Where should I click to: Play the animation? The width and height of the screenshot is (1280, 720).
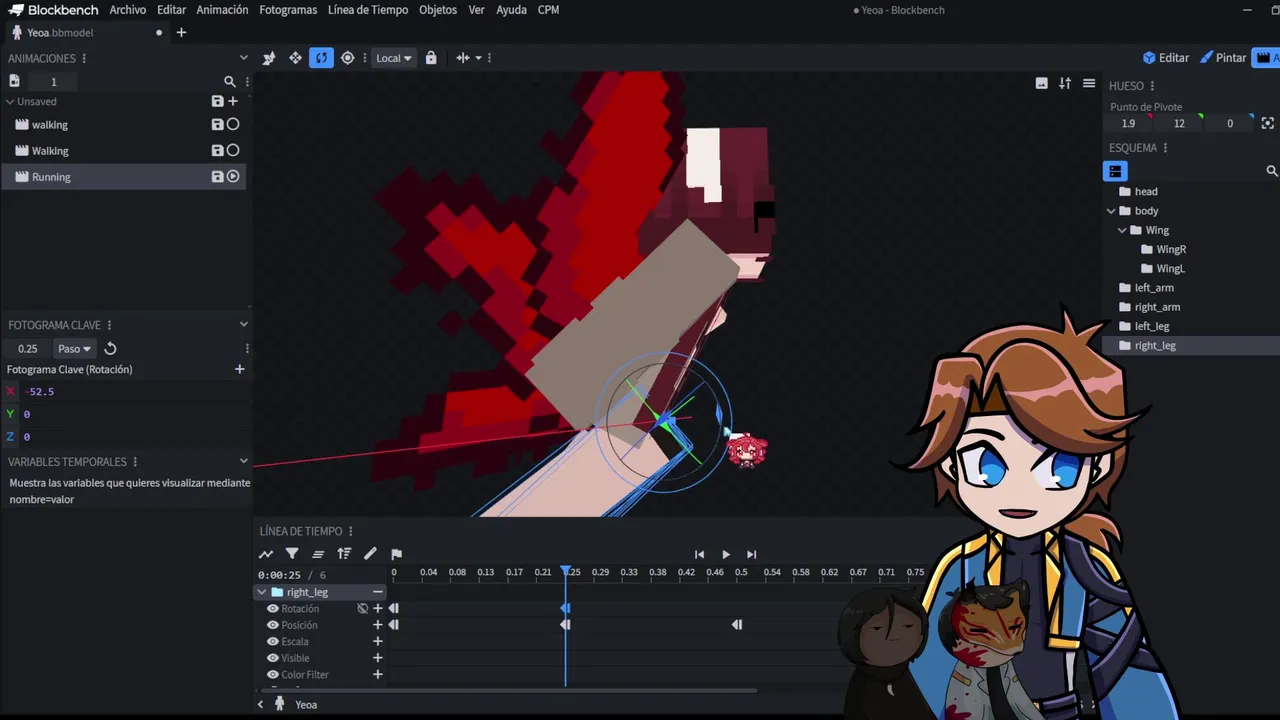(725, 555)
